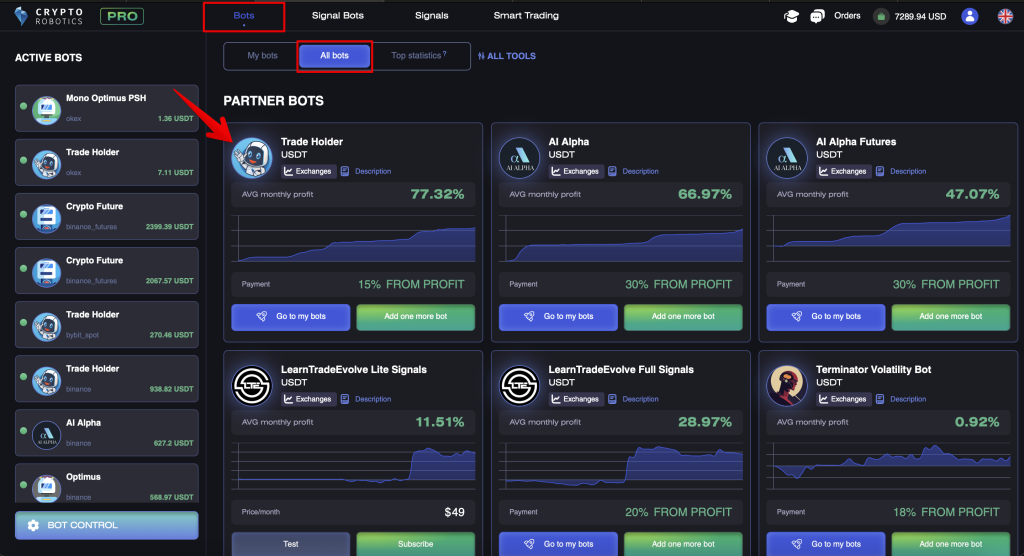Click LearnTradeEvolve Full Signals logo

pyautogui.click(x=519, y=385)
